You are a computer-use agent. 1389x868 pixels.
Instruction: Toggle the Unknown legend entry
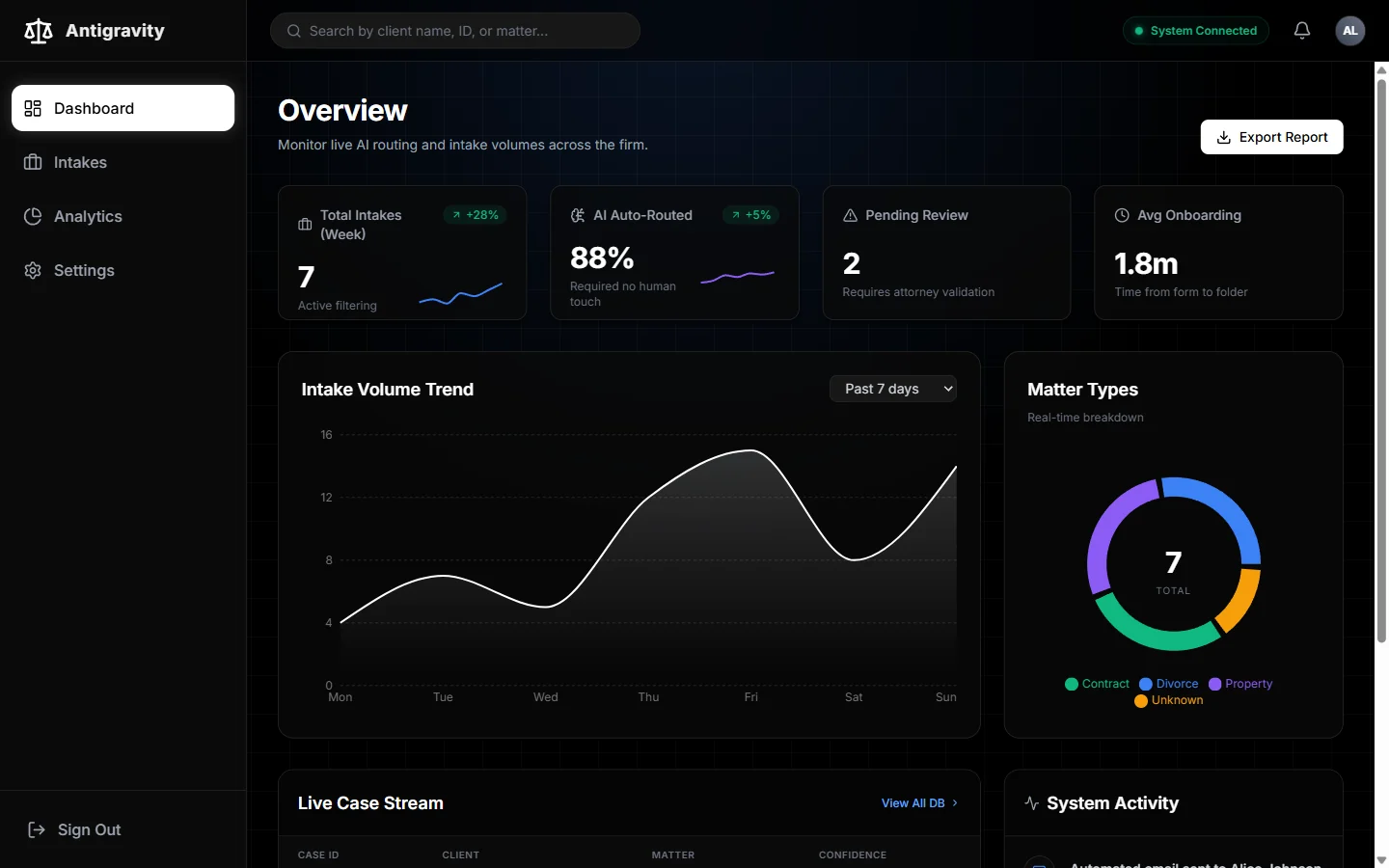pos(1169,700)
